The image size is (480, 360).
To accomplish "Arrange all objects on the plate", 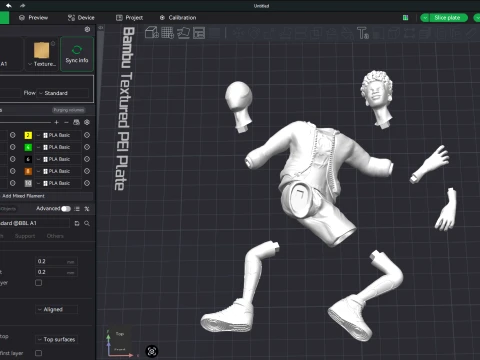I will [199, 33].
